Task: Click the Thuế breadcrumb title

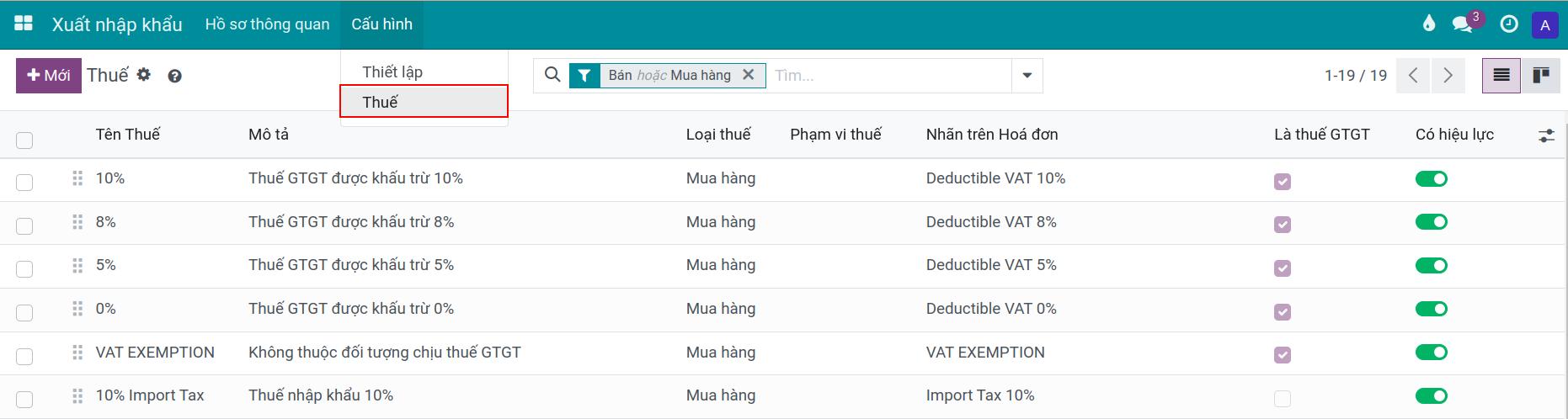Action: [108, 75]
